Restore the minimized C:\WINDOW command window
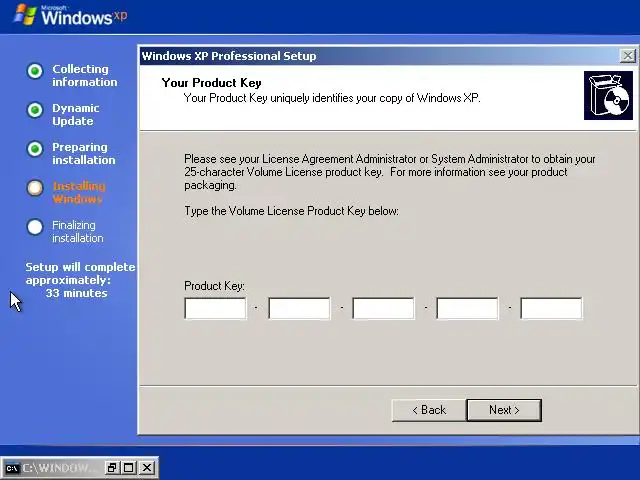 [x=111, y=468]
